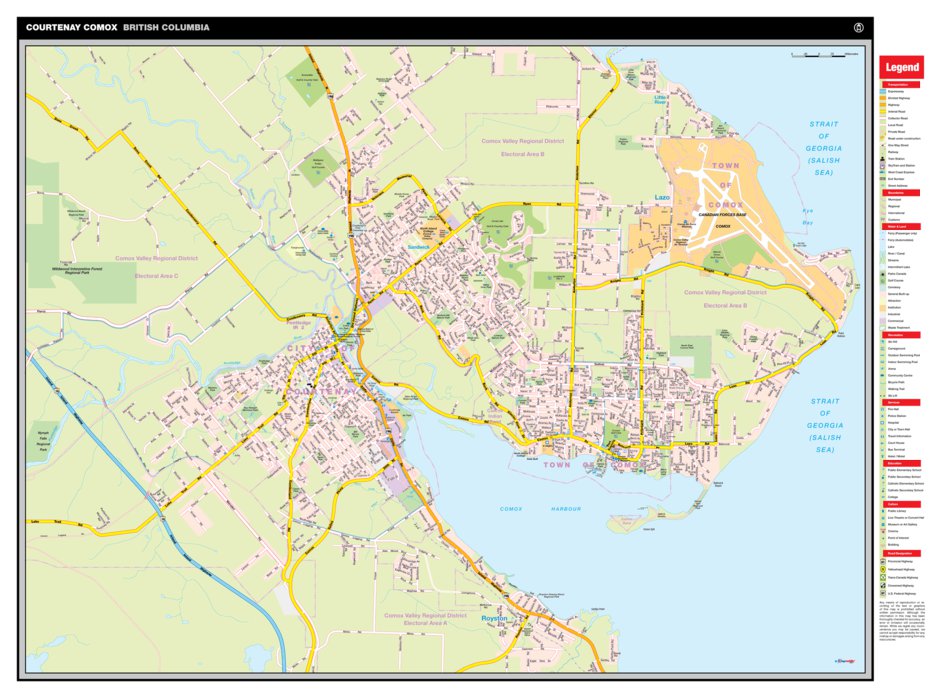Click the north compass icon at top right
This screenshot has width=942, height=698.
click(x=858, y=27)
